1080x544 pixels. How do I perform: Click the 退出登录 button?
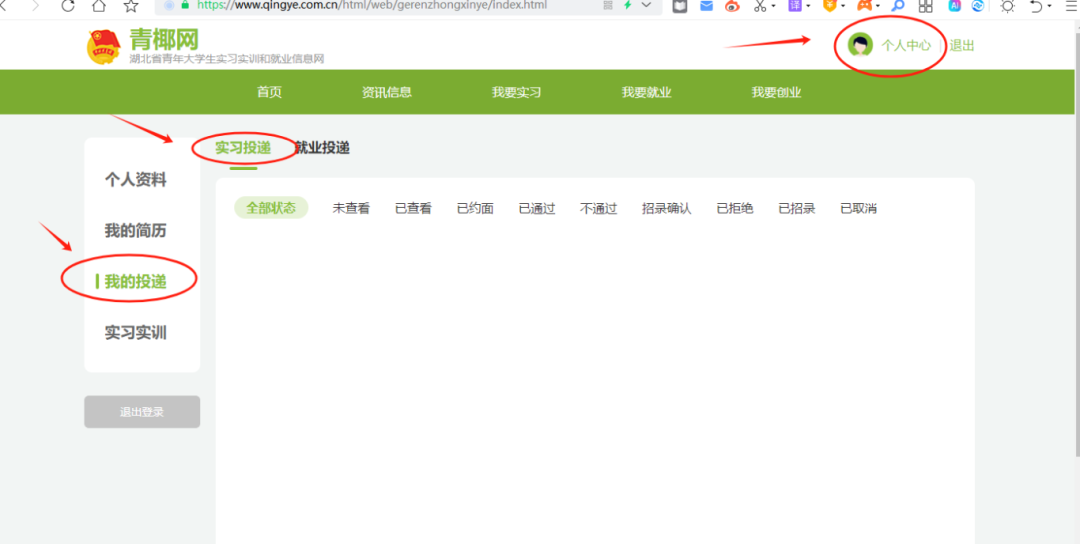tap(142, 412)
